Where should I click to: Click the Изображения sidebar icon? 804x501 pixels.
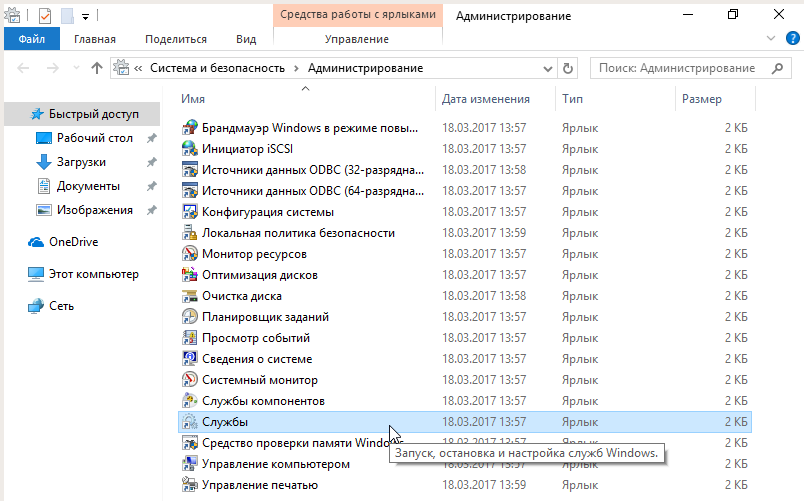[44, 210]
